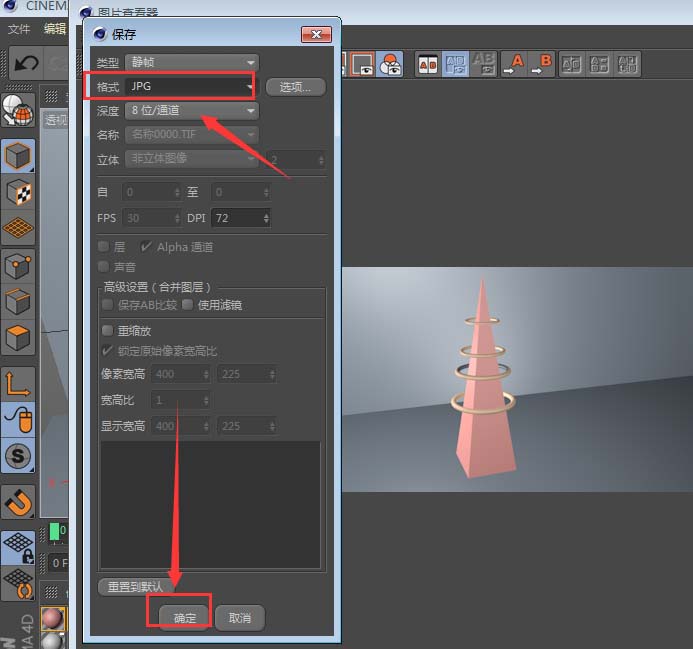Click the Locked Workplane grid icon

[x=18, y=547]
